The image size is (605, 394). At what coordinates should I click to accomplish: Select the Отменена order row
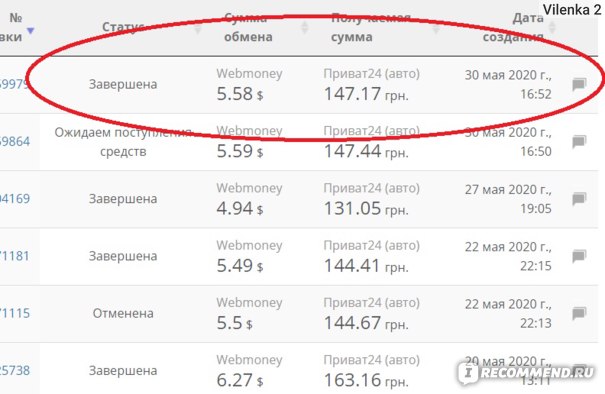pyautogui.click(x=299, y=314)
